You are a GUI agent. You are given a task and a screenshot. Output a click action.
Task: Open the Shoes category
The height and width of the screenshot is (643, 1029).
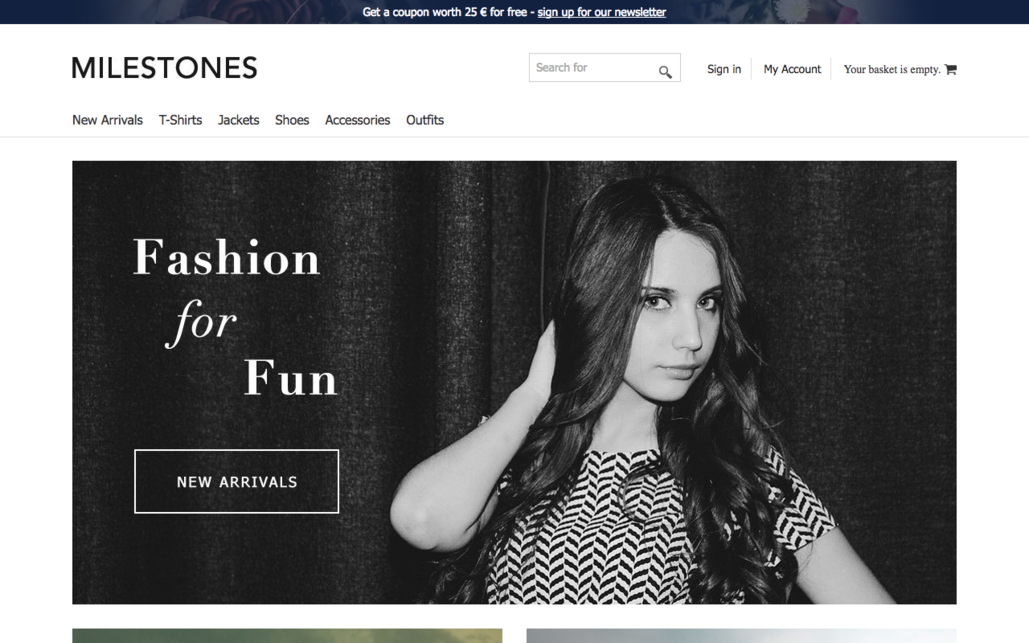pyautogui.click(x=292, y=120)
